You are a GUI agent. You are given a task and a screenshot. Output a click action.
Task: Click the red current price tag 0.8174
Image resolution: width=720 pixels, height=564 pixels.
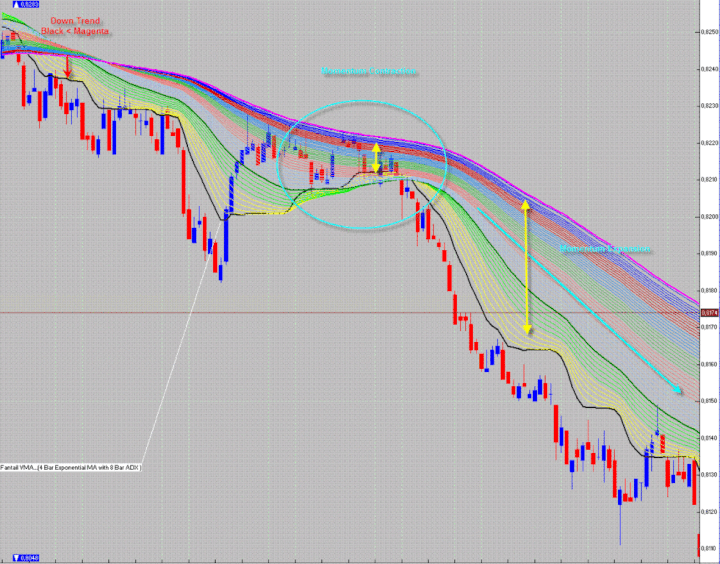(x=709, y=313)
